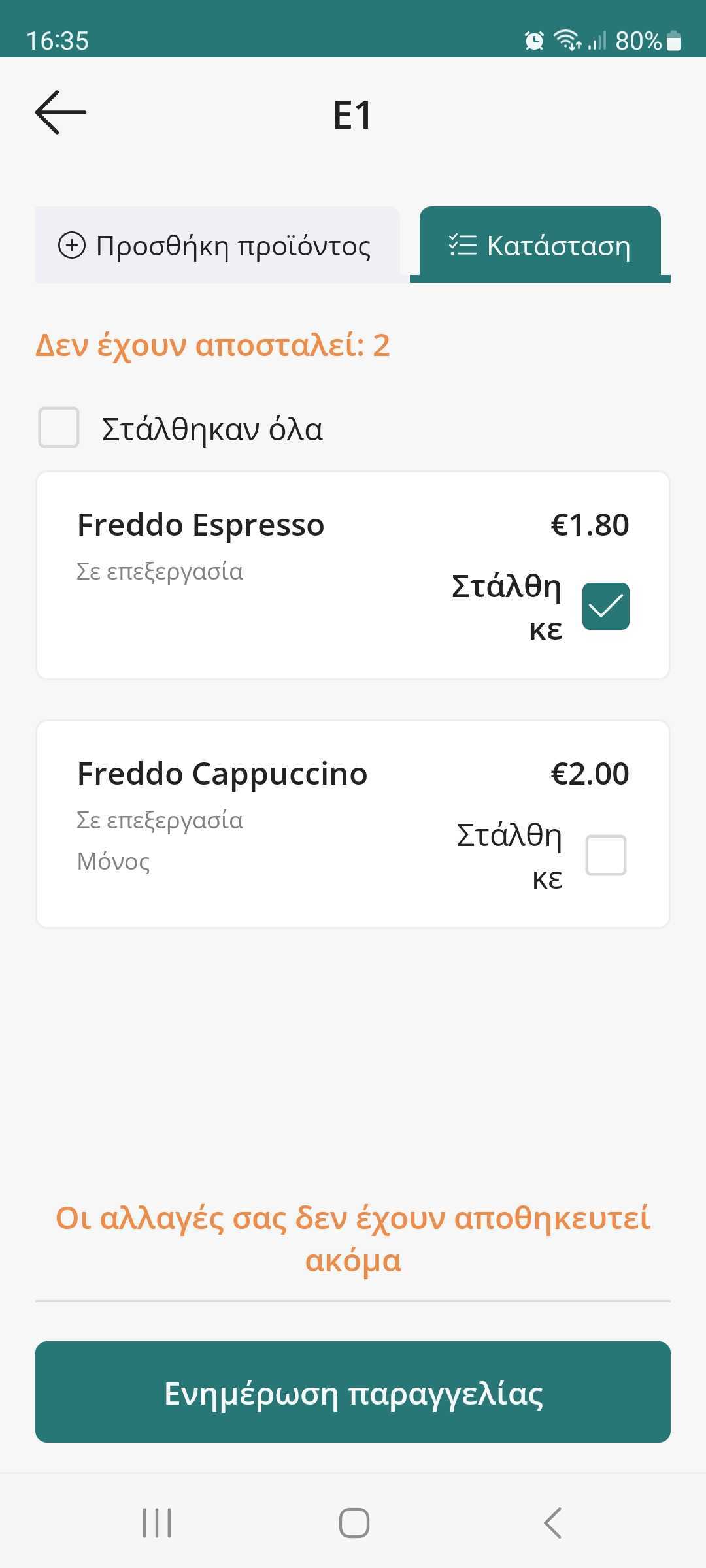This screenshot has width=706, height=1568.
Task: Tap the checklist icon on Κατάσταση tab
Action: point(463,245)
